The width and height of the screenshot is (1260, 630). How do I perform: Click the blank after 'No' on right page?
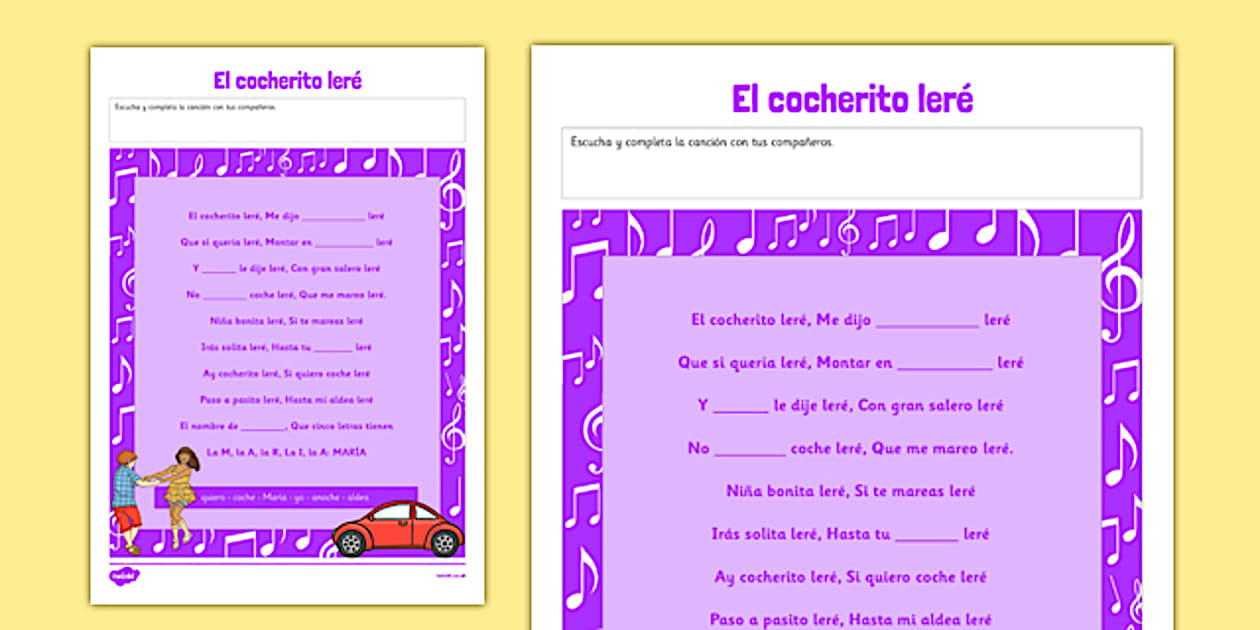click(750, 450)
